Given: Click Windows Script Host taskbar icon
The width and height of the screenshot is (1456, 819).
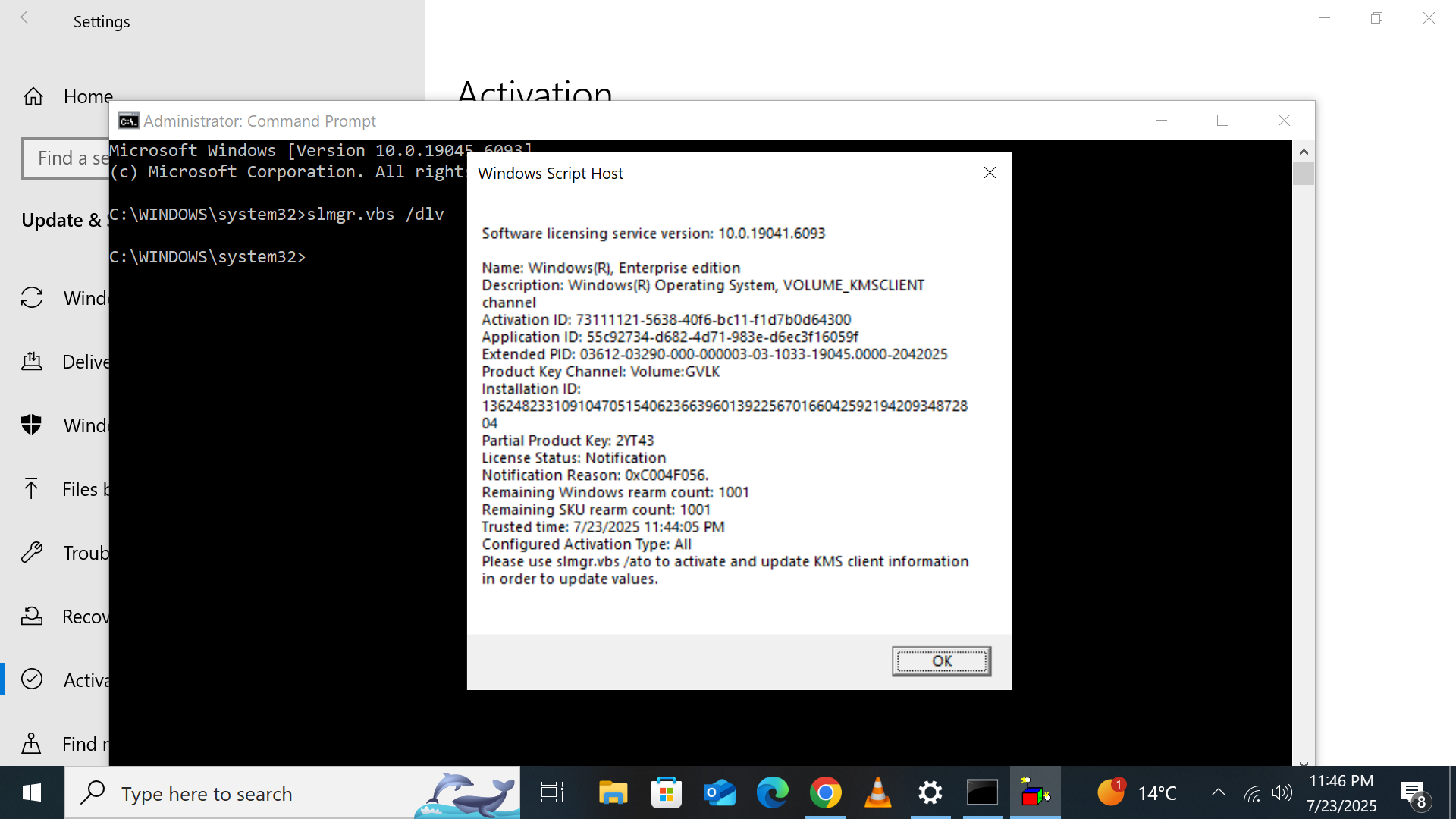Looking at the screenshot, I should [x=1035, y=793].
